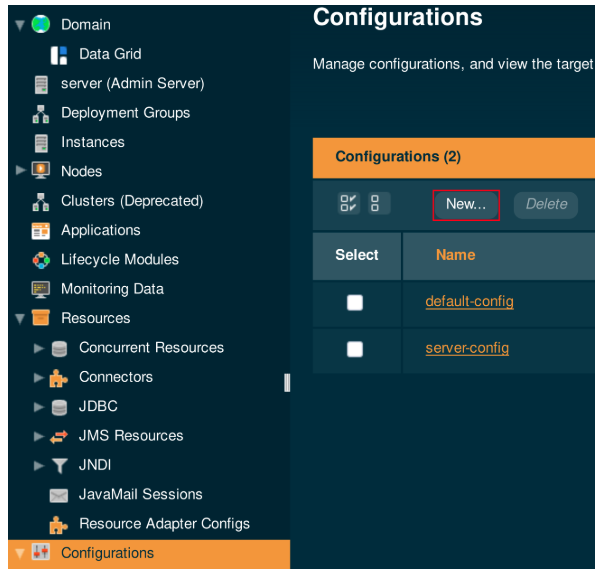The image size is (603, 574).
Task: Click the Lifecycle Modules colorful icon
Action: coord(41,260)
